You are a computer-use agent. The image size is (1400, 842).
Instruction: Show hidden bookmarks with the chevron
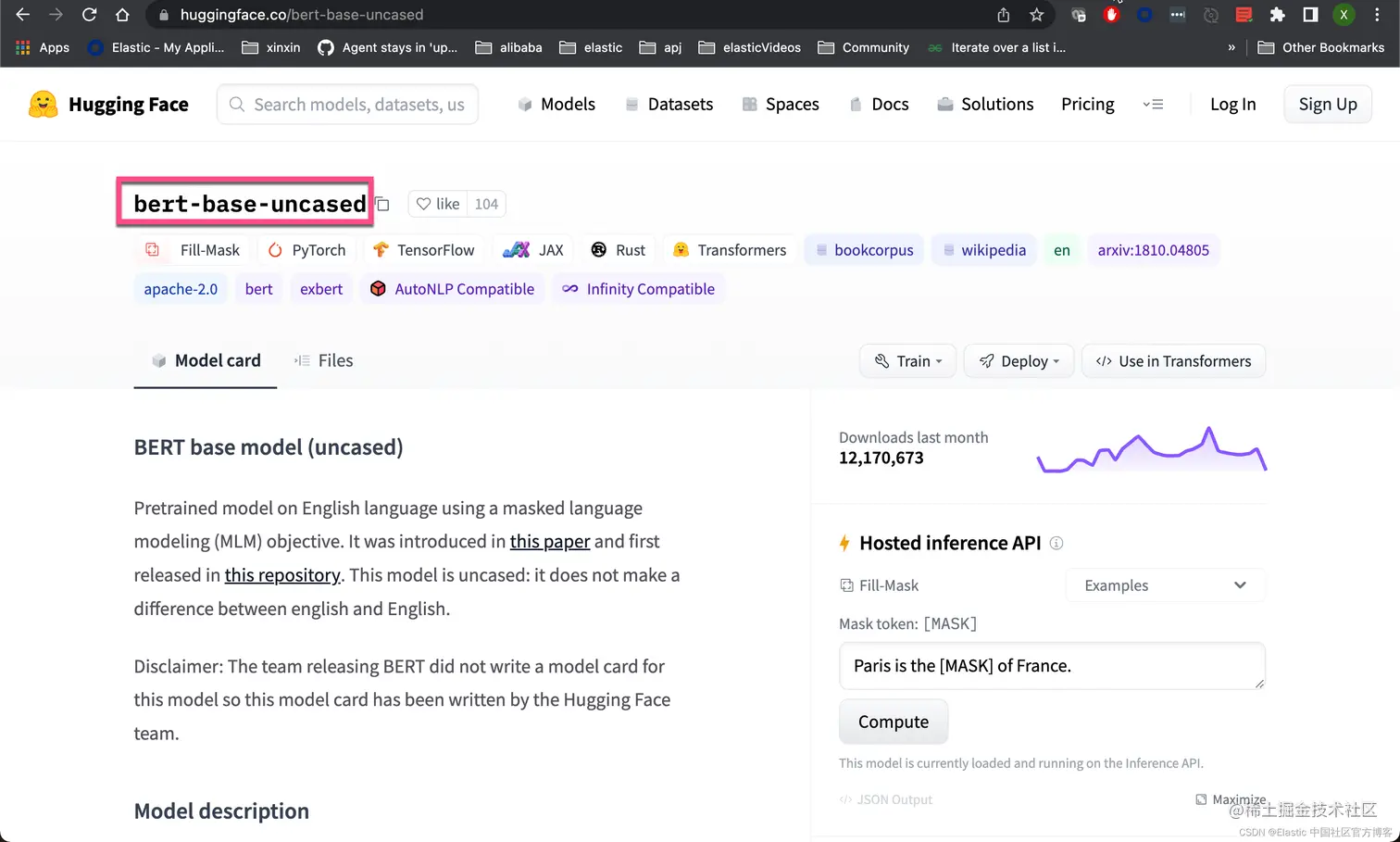point(1231,47)
